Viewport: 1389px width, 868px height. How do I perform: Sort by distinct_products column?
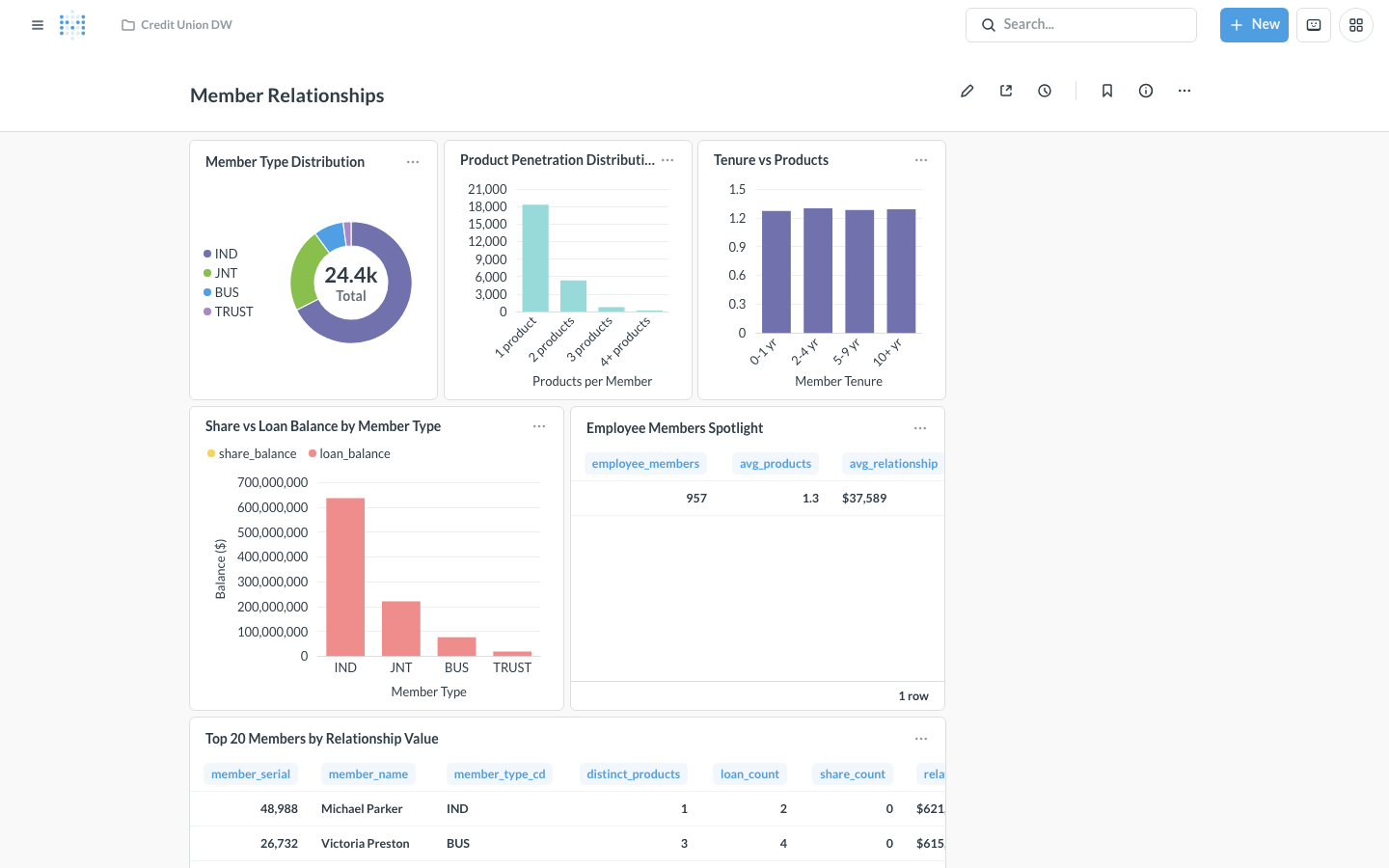tap(633, 774)
